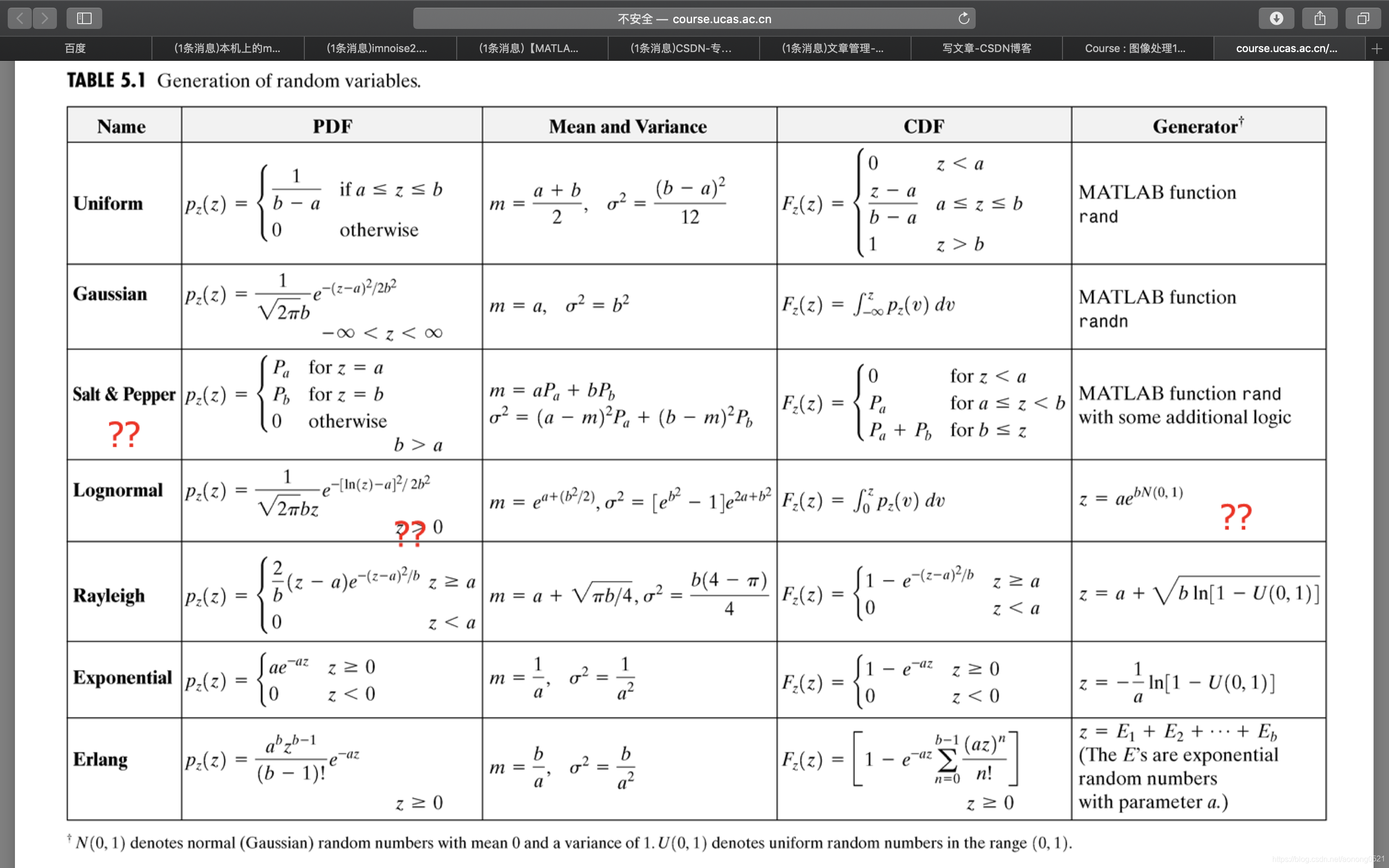Switch to Course : 图像处理1 tab
The image size is (1389, 868).
click(1135, 49)
